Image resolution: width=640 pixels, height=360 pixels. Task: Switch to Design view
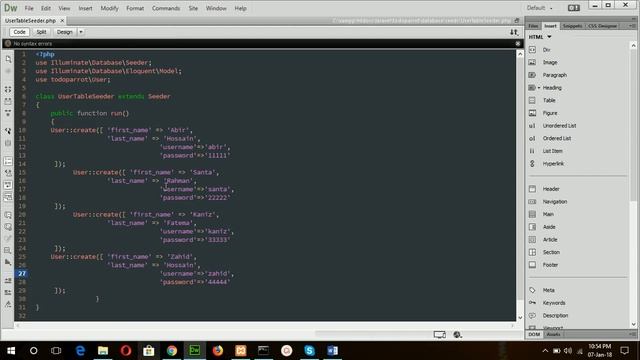pyautogui.click(x=64, y=32)
